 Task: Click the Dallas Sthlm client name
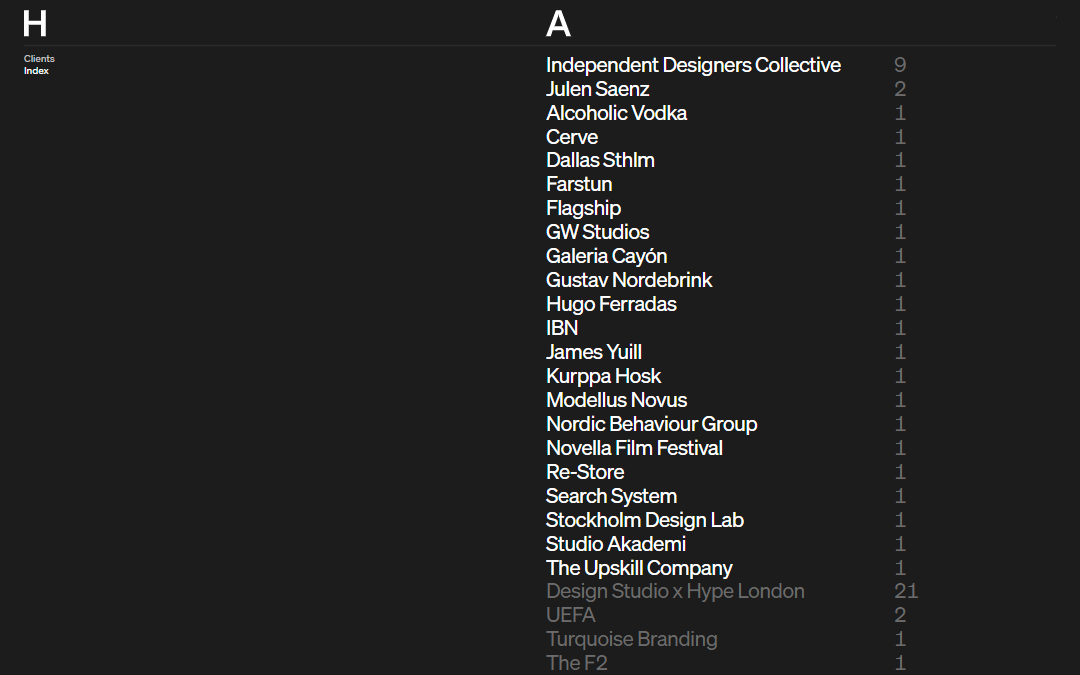(600, 160)
